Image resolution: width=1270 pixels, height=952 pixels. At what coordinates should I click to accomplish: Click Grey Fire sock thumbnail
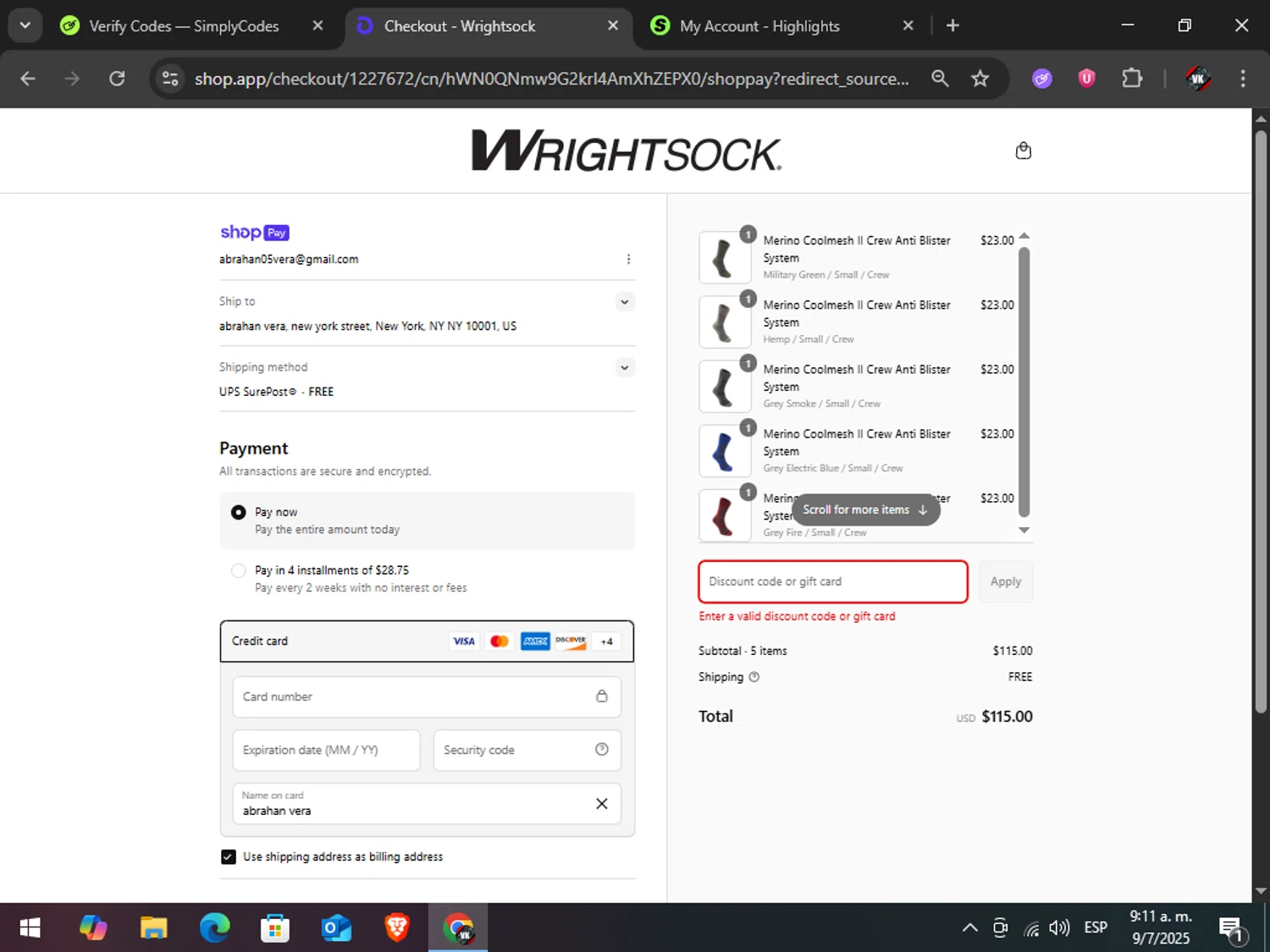point(725,515)
